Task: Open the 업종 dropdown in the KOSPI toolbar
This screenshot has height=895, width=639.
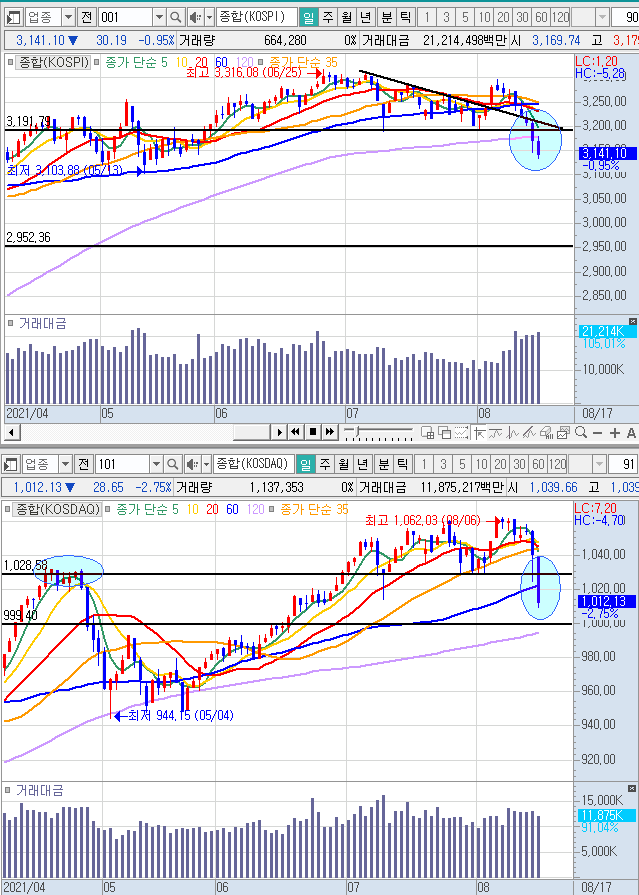Action: 67,17
